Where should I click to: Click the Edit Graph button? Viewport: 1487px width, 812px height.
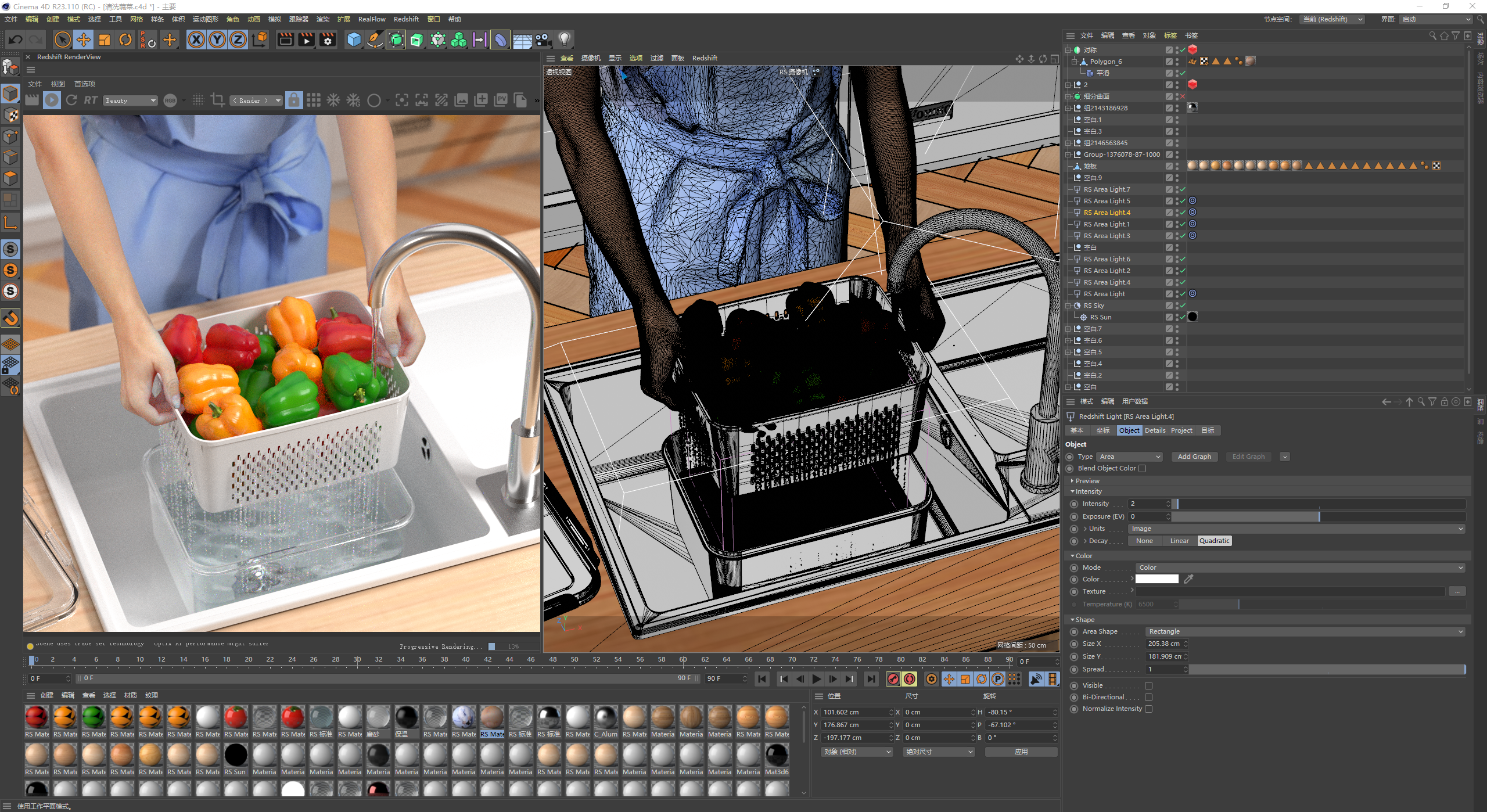[1248, 457]
